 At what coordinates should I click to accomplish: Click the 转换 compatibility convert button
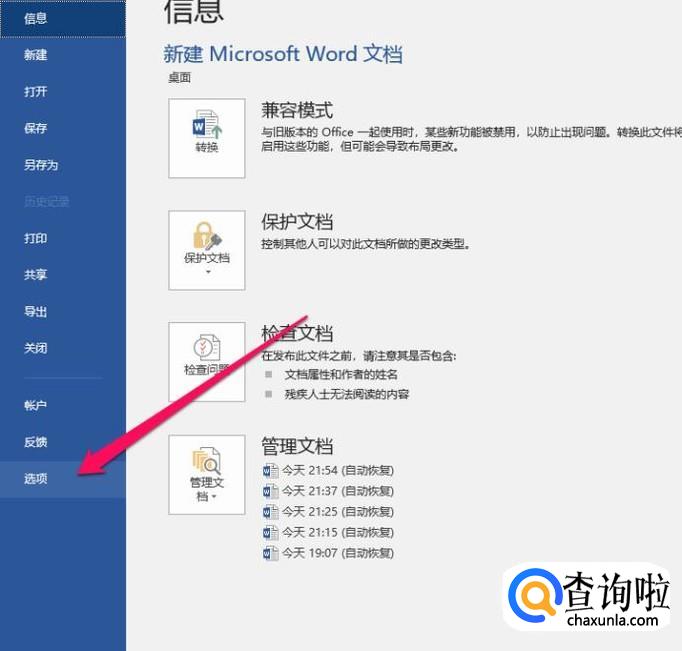[207, 138]
